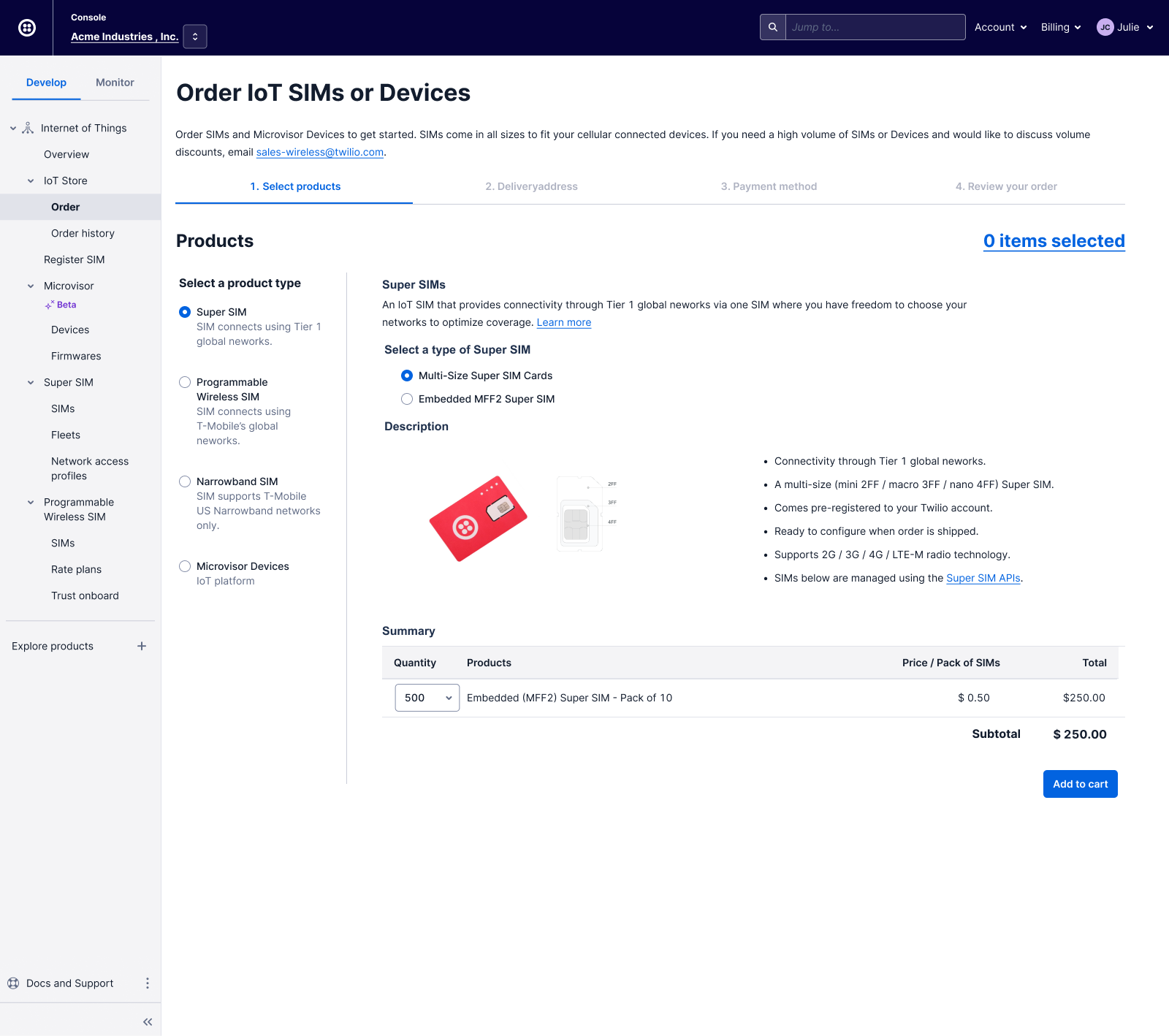Click into the Jump to search field
The height and width of the screenshot is (1036, 1169).
click(x=875, y=27)
